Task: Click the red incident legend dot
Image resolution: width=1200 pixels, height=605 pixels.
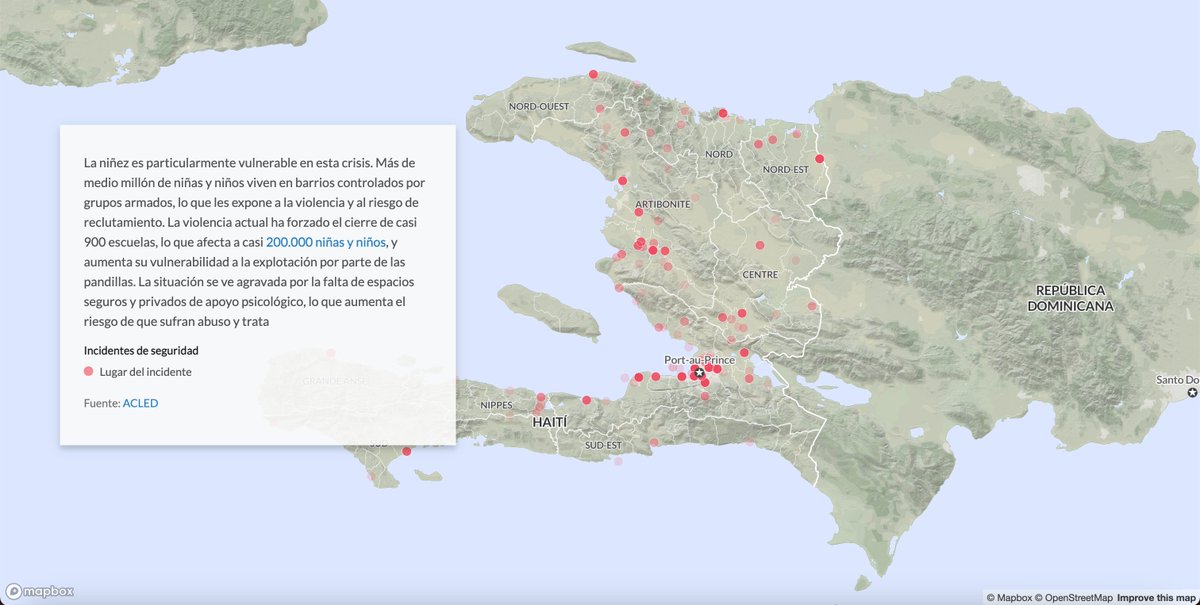Action: (x=89, y=371)
